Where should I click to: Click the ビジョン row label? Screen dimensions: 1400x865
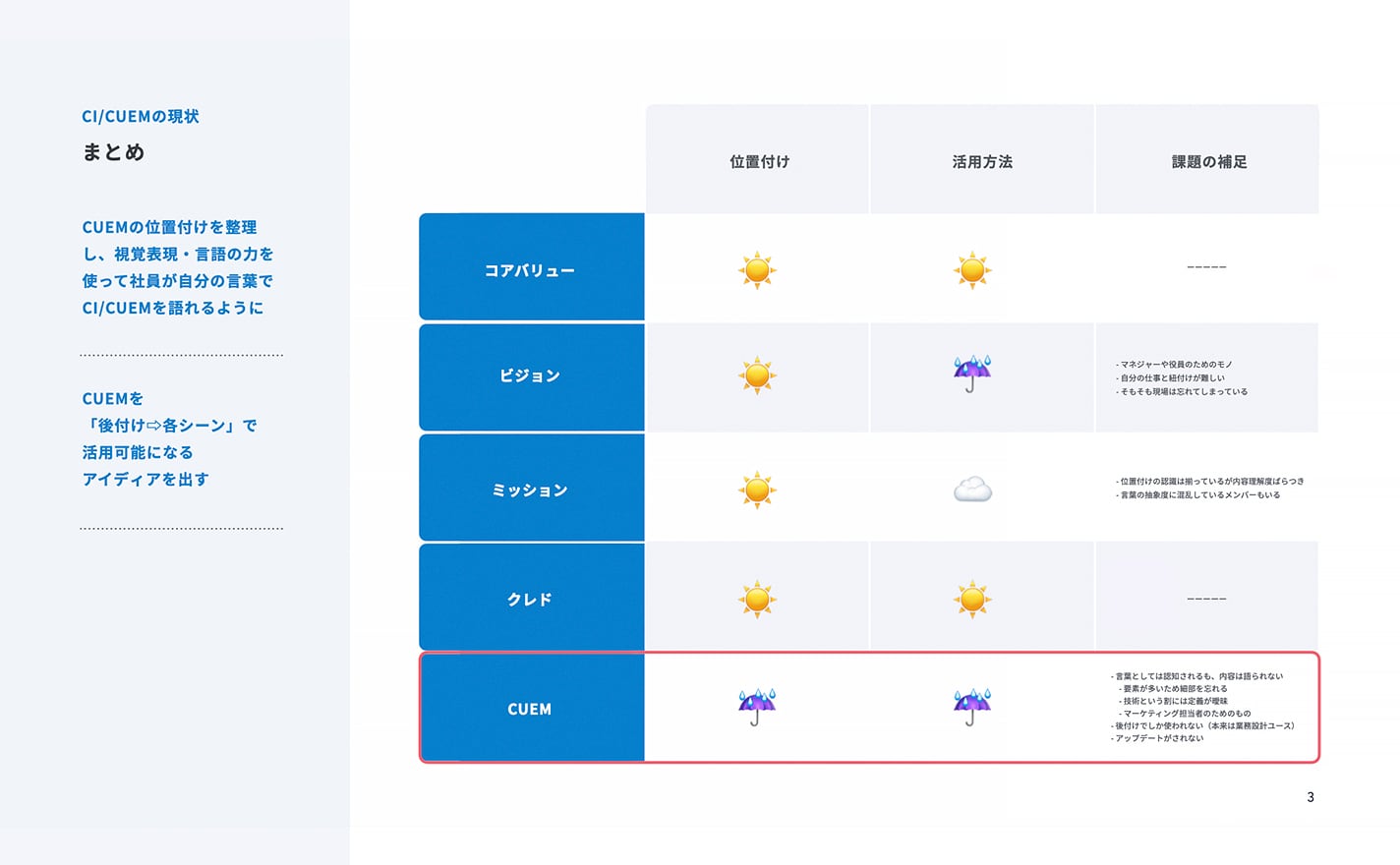pos(532,377)
